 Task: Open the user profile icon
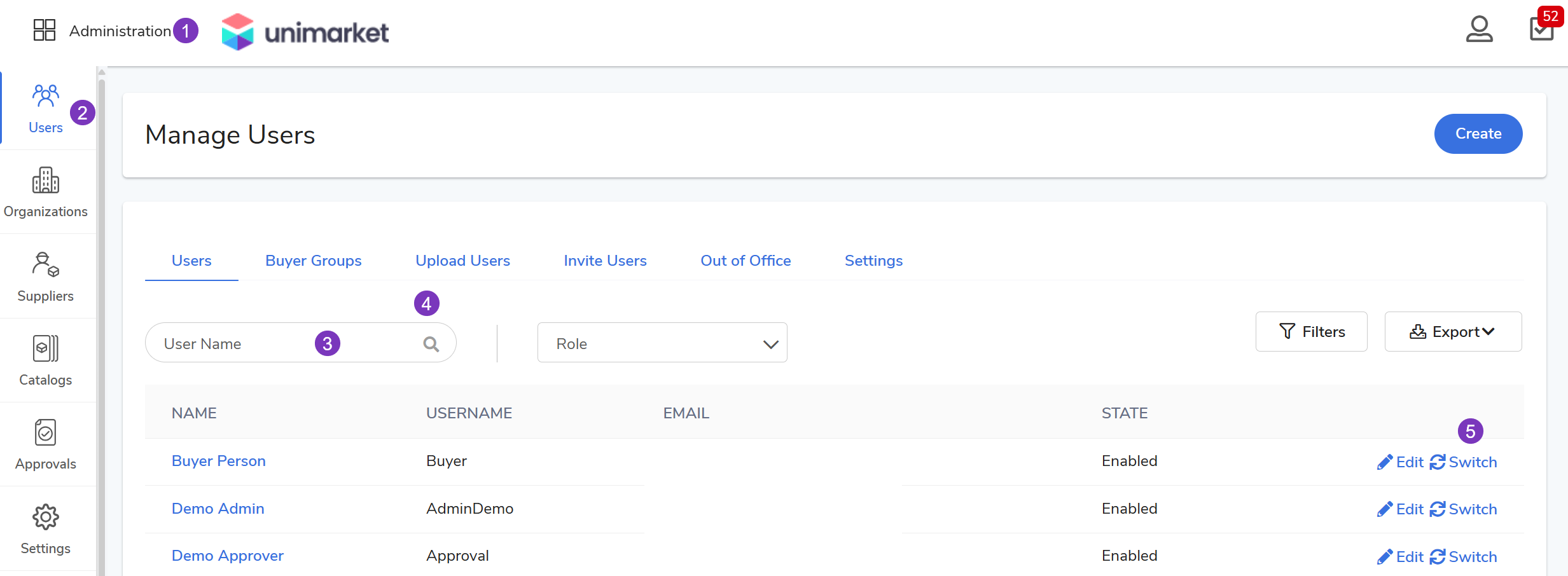(1479, 30)
